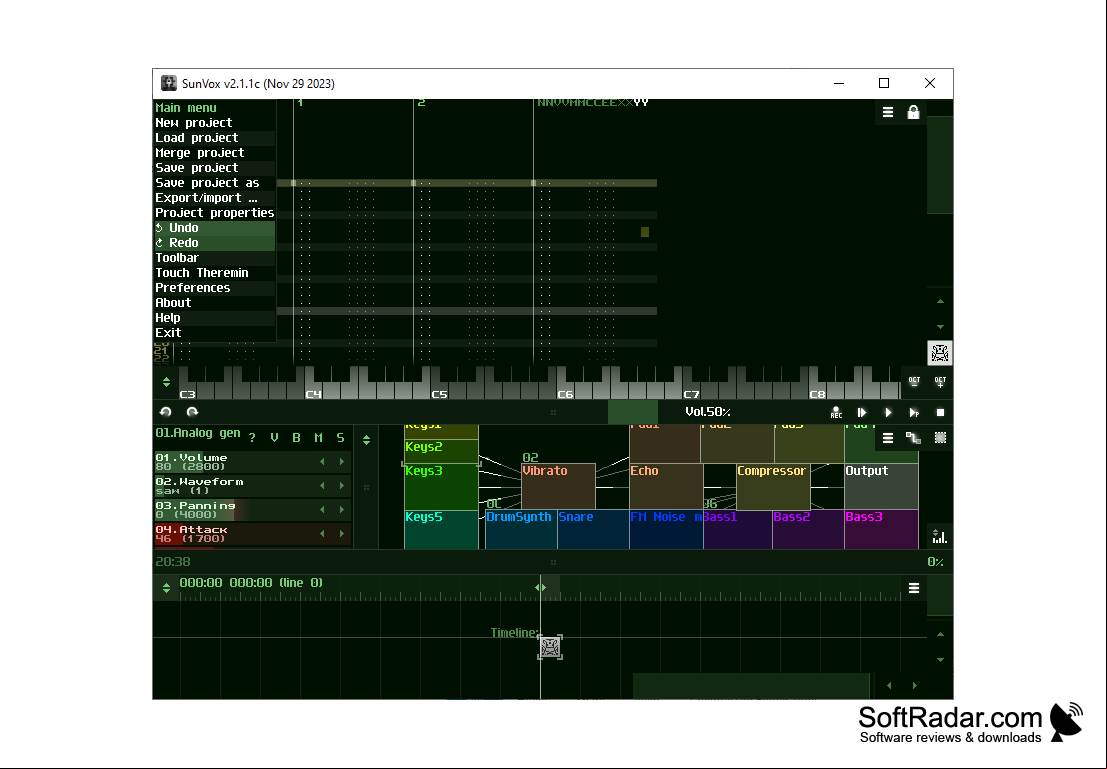
Task: Open the timeline hamburger menu
Action: 914,588
